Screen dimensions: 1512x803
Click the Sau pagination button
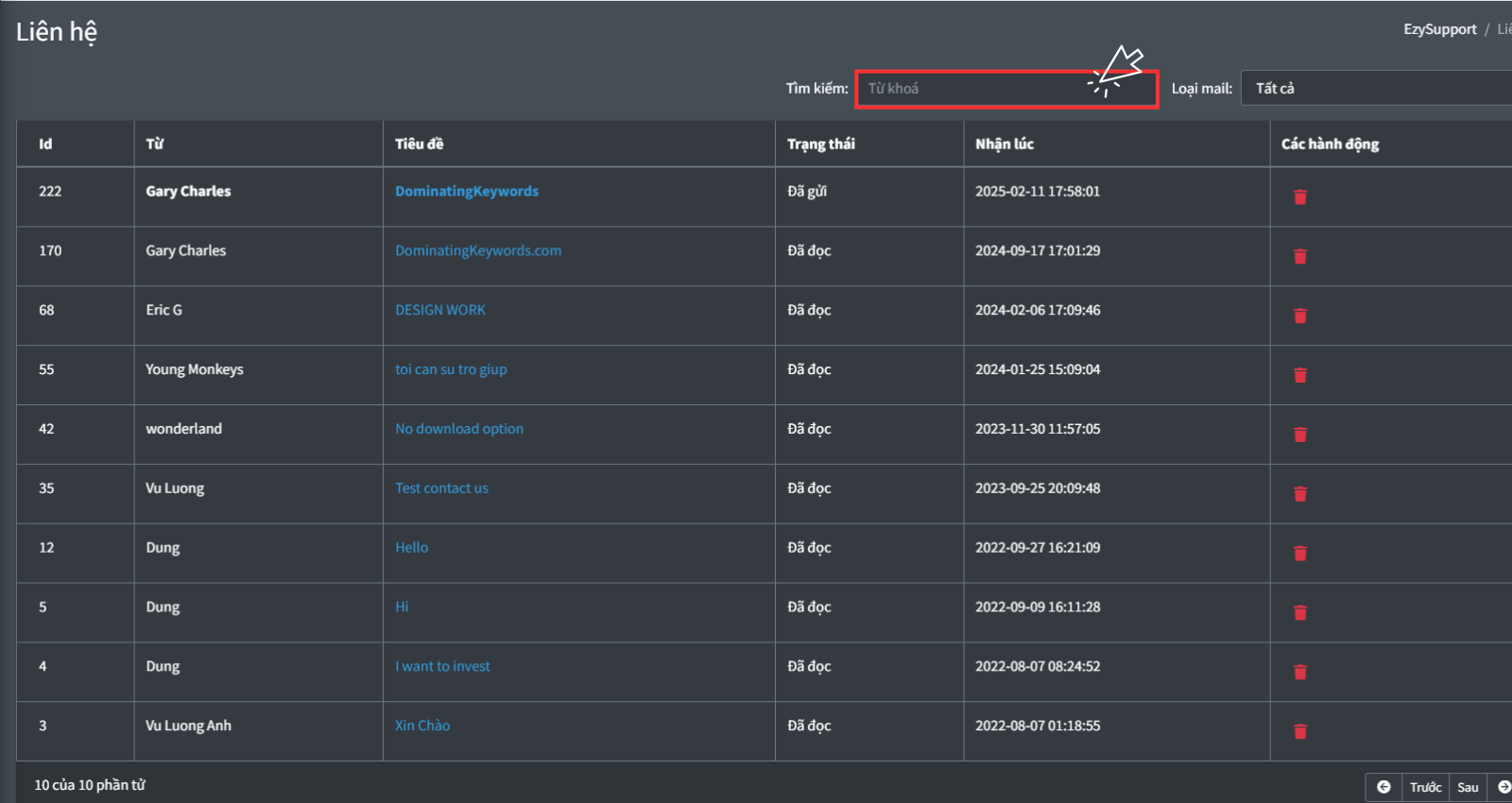[x=1468, y=787]
